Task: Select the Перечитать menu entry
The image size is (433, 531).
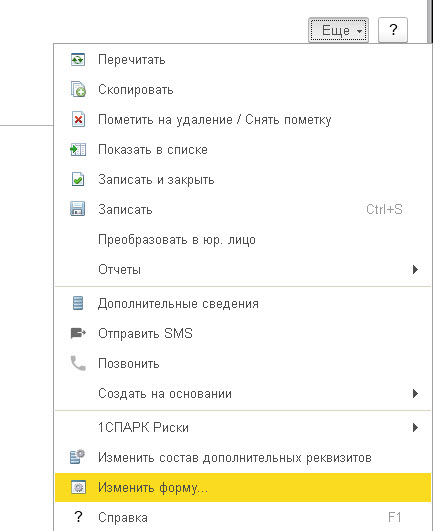Action: click(x=243, y=60)
